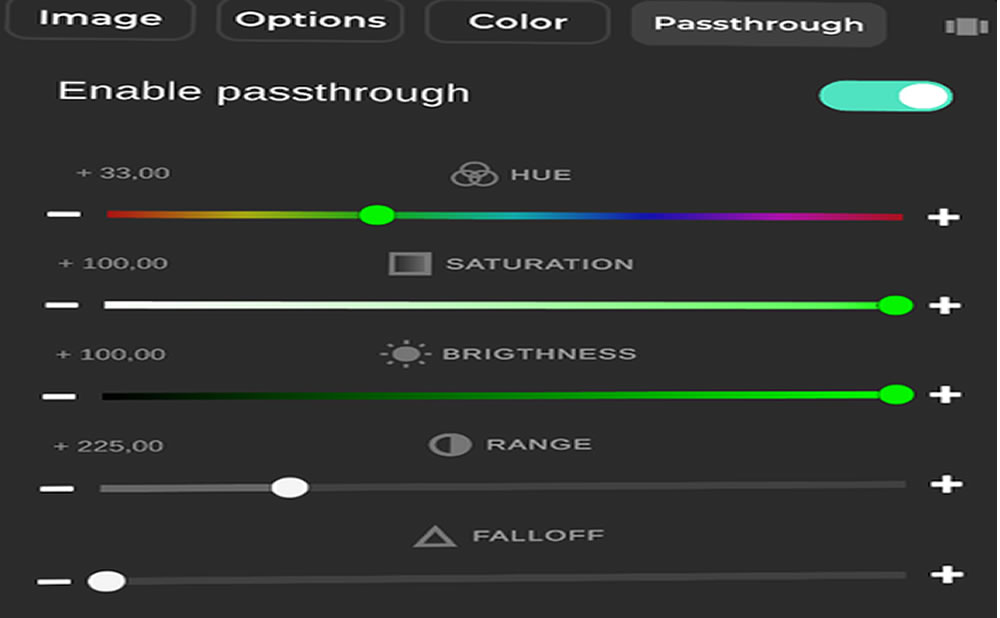
Task: Increase Saturation with the plus icon
Action: (x=944, y=305)
